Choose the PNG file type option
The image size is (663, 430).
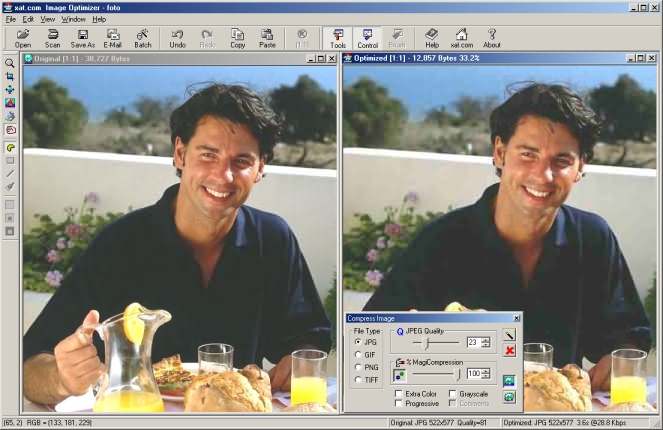coord(359,367)
